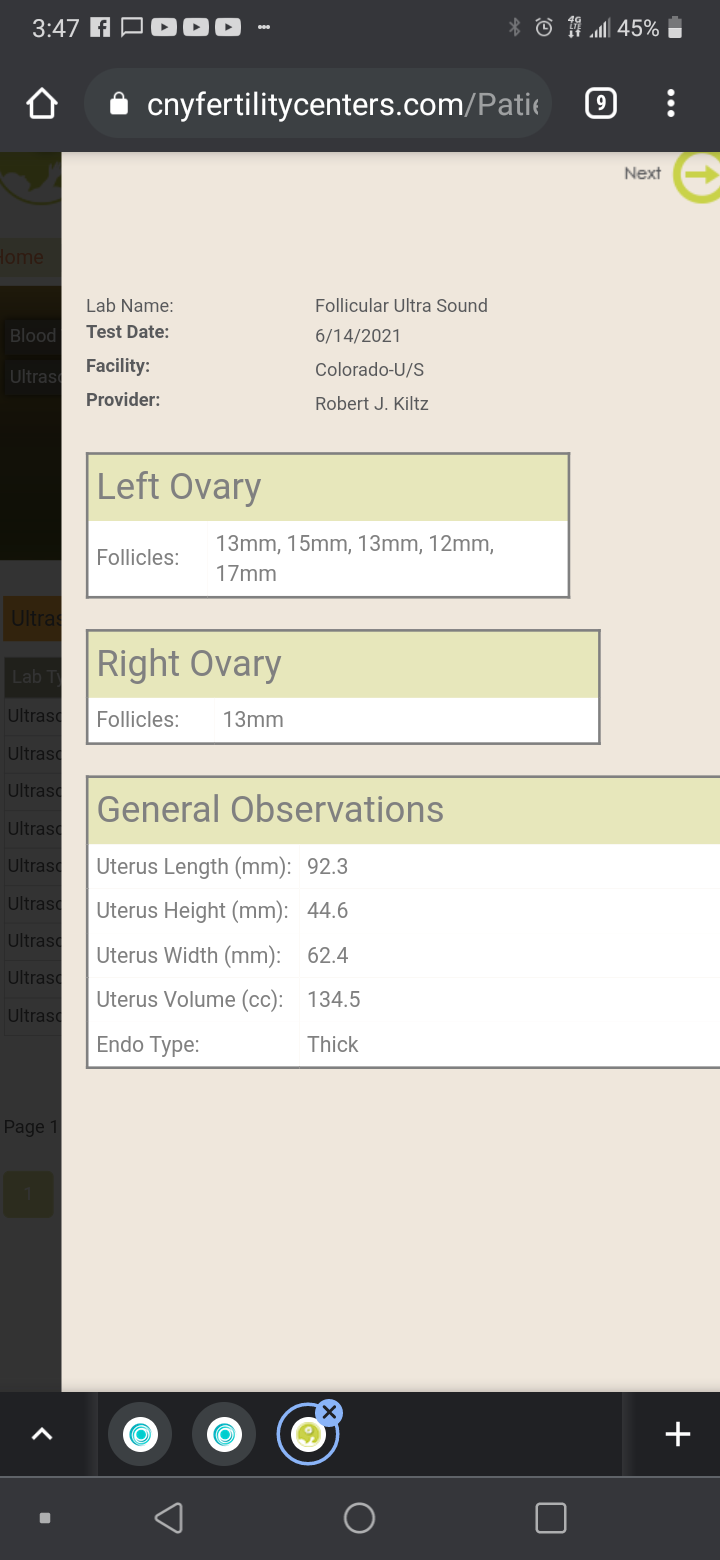Tap the battery 45% status indicator
The width and height of the screenshot is (720, 1560).
650,28
